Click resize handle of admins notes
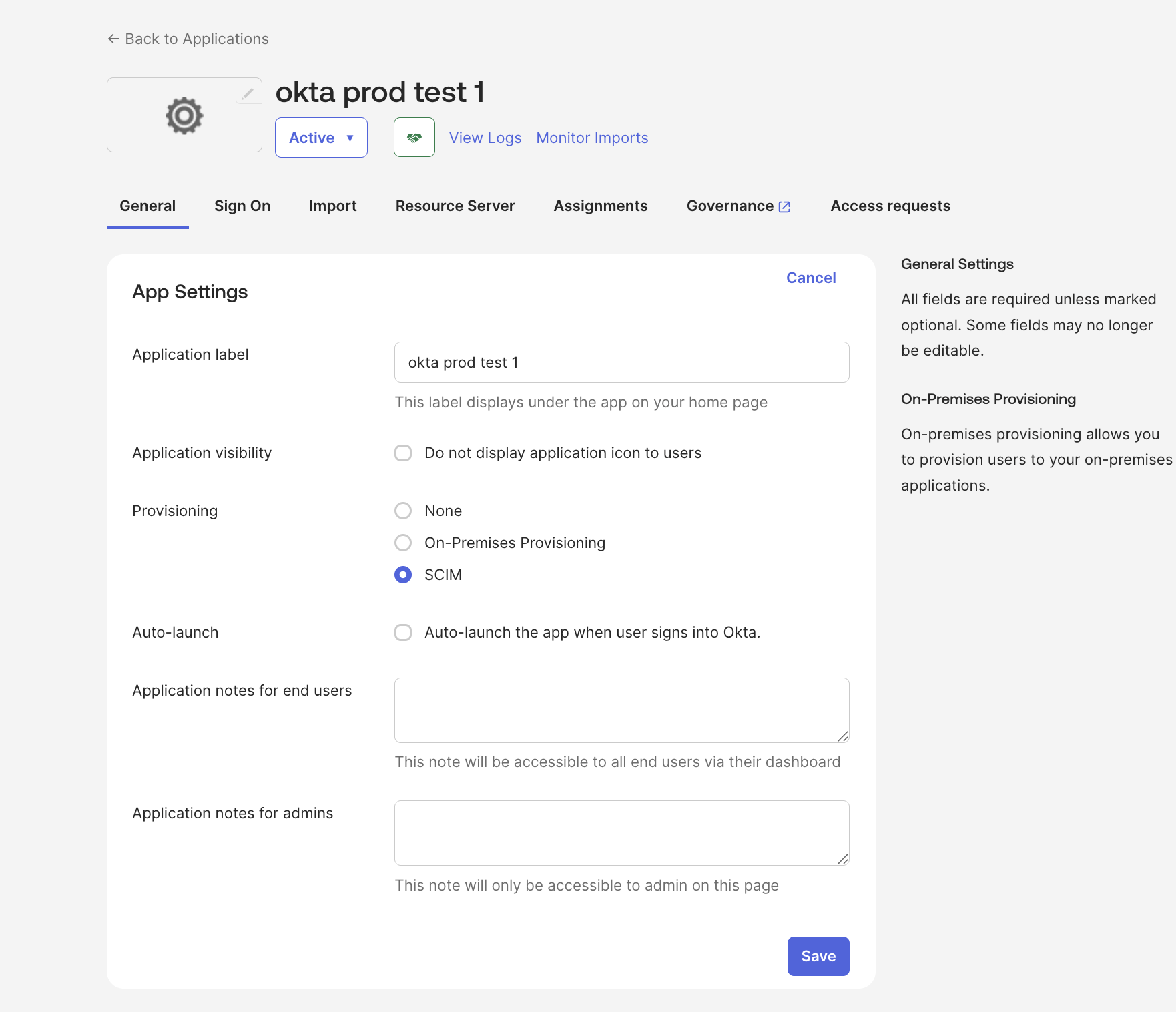This screenshot has height=1012, width=1176. coord(843,859)
